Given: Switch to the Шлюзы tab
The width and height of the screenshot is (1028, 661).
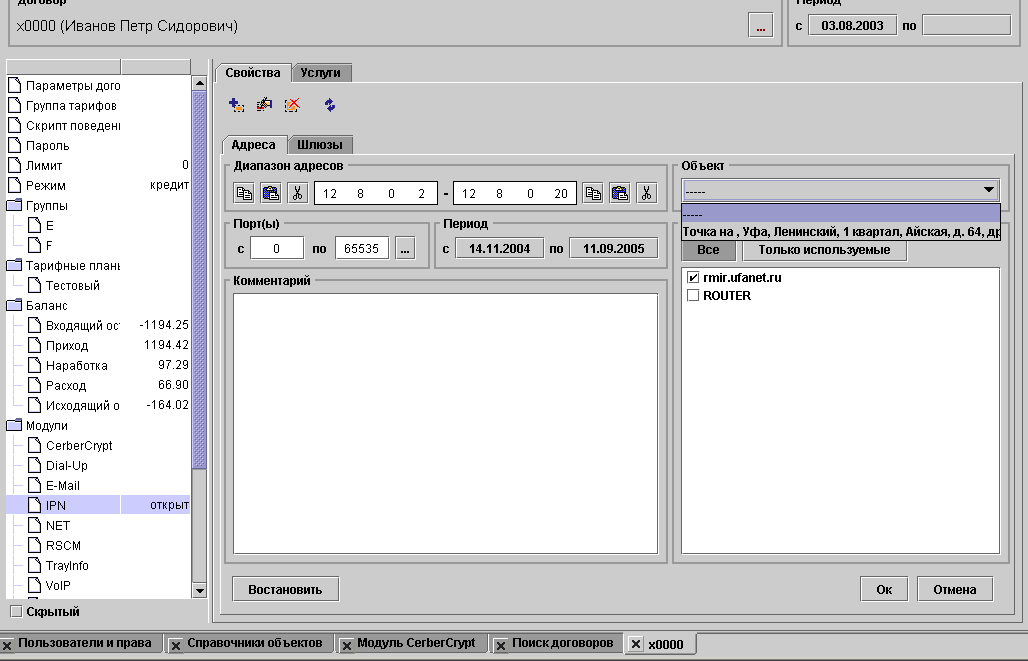Looking at the screenshot, I should tap(320, 145).
